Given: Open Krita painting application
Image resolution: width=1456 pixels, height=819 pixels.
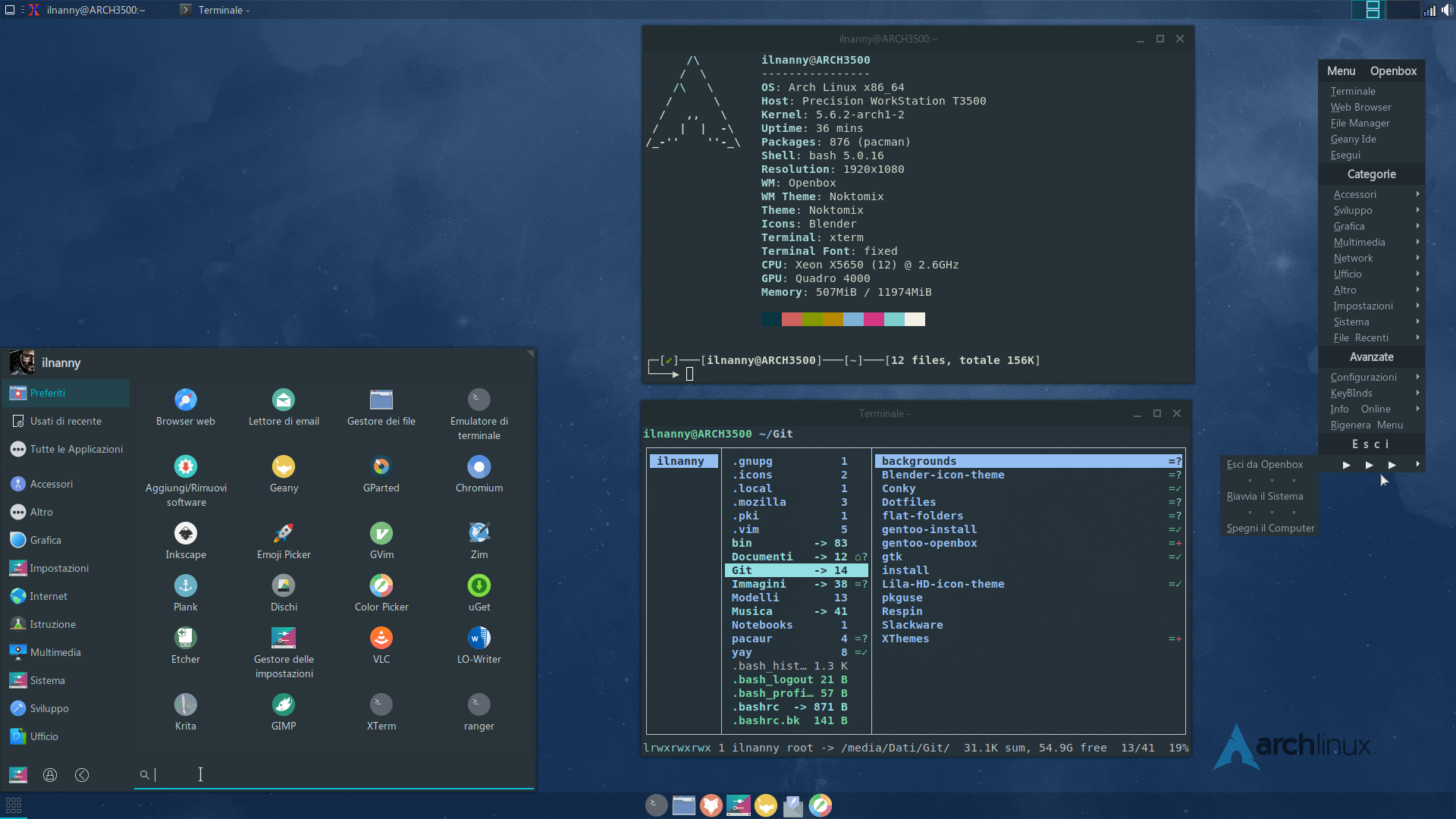Looking at the screenshot, I should click(x=186, y=704).
